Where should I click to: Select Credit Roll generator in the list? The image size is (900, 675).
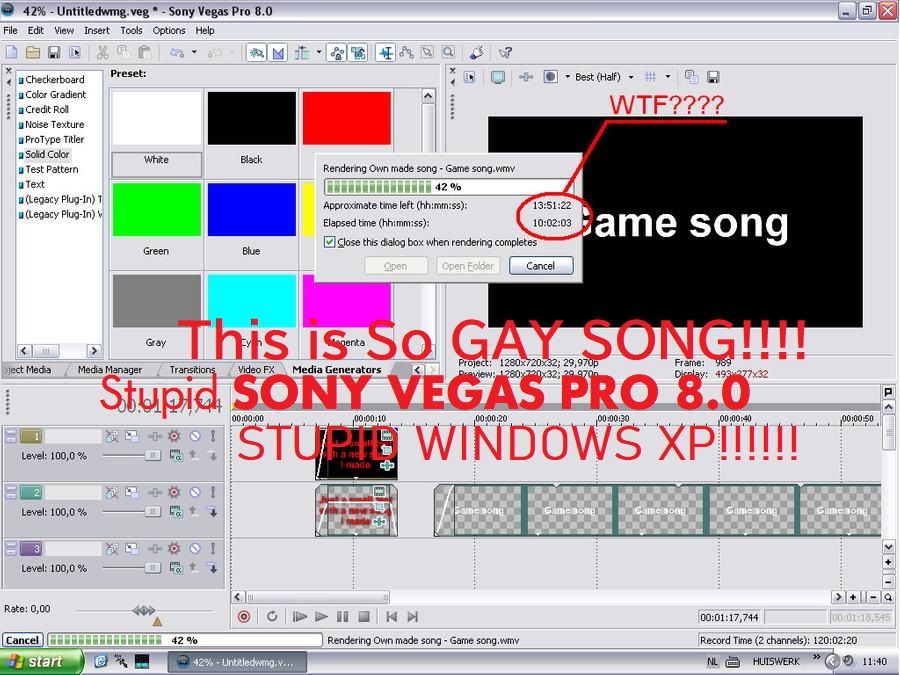[46, 109]
